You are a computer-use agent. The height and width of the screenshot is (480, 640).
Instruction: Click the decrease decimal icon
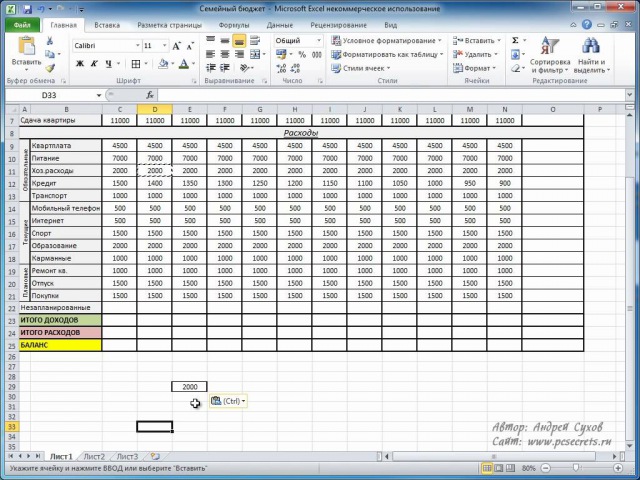click(x=296, y=68)
